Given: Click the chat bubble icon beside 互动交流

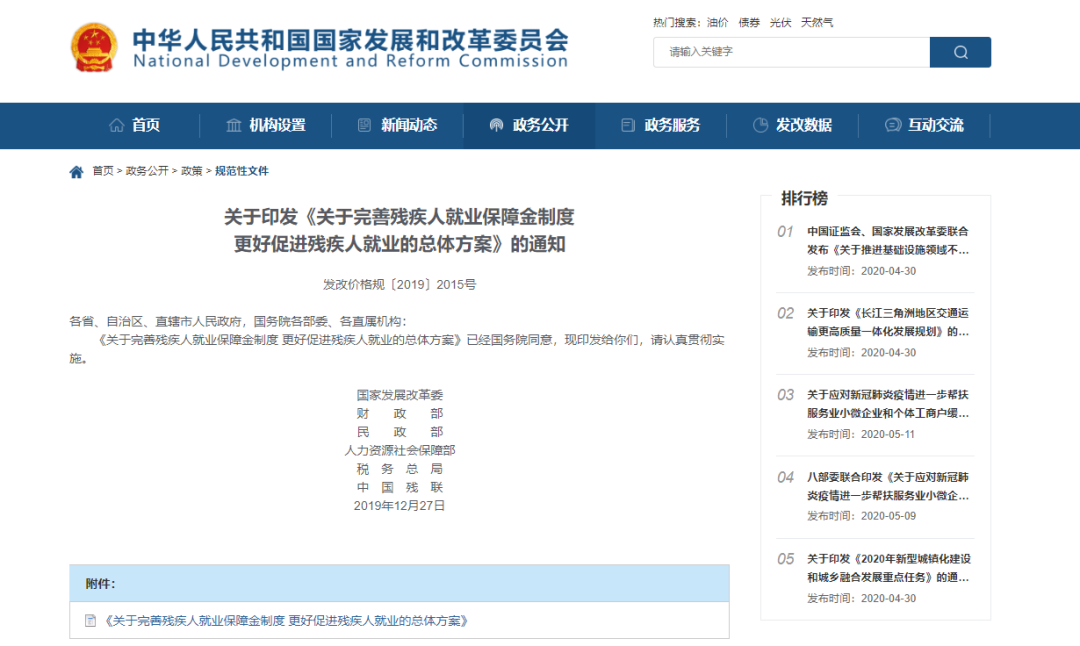Looking at the screenshot, I should point(893,125).
